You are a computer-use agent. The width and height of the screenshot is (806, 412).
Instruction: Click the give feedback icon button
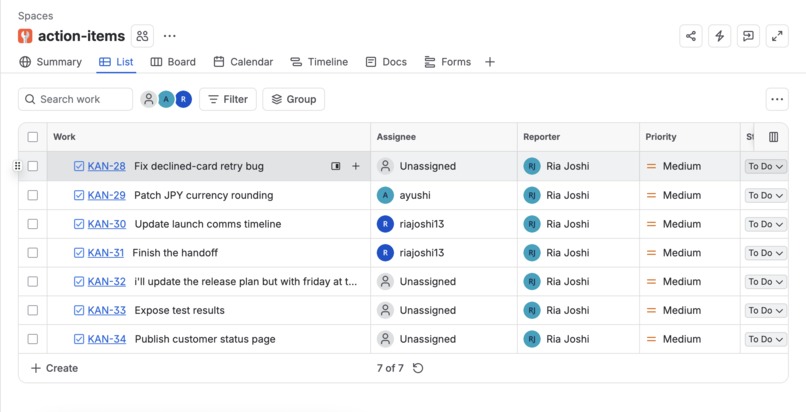point(748,36)
